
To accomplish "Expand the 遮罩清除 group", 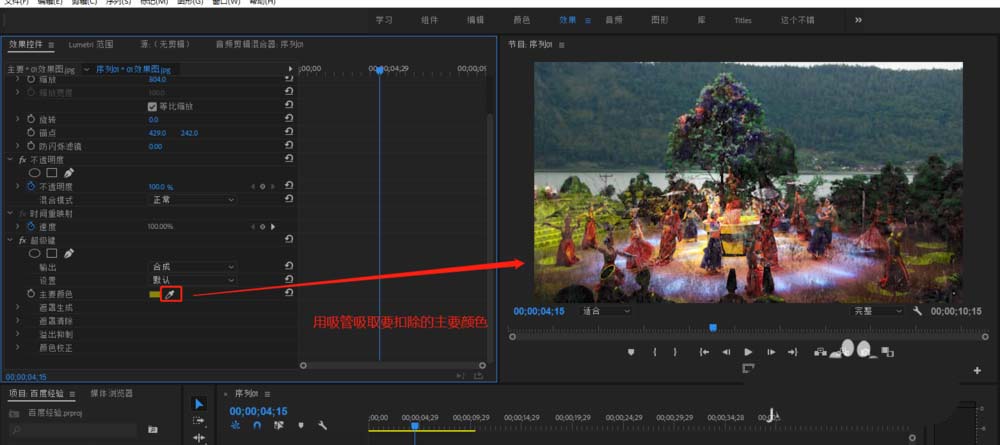I will 17,321.
